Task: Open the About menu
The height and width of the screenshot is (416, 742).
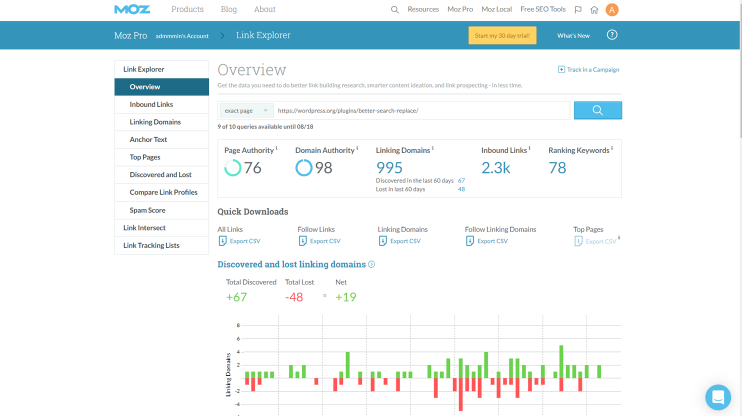Action: pyautogui.click(x=265, y=9)
